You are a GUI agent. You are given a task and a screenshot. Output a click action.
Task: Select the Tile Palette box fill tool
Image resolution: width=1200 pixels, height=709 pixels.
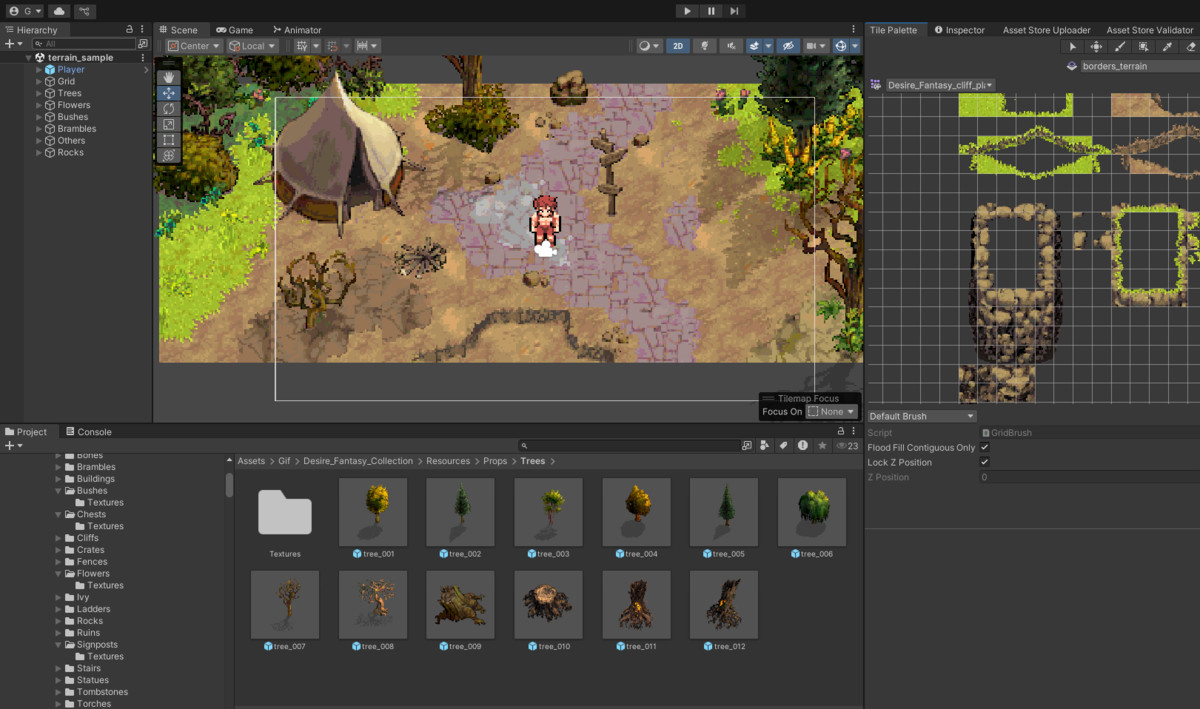(1143, 46)
